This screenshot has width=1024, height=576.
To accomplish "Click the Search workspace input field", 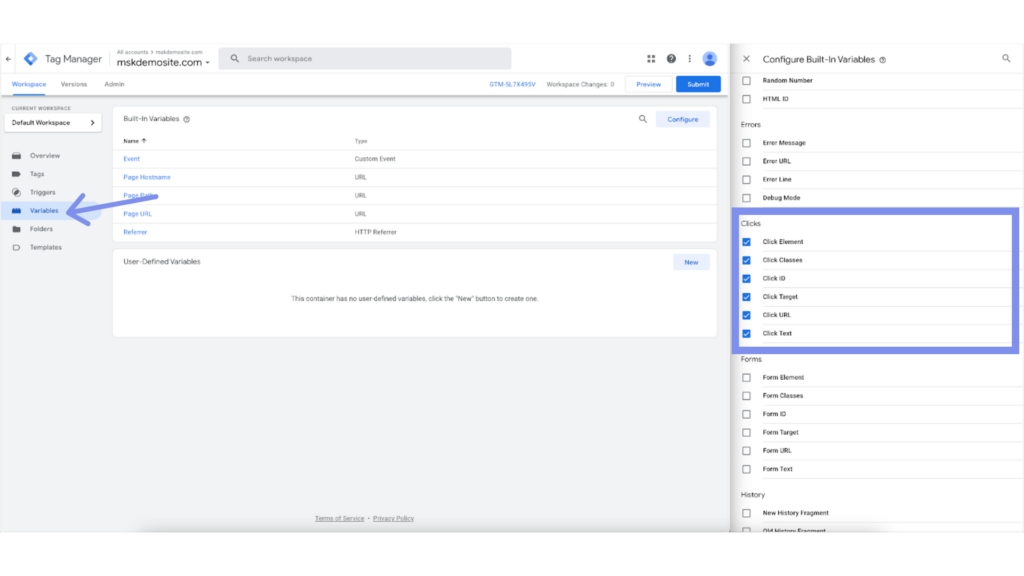I will 365,59.
